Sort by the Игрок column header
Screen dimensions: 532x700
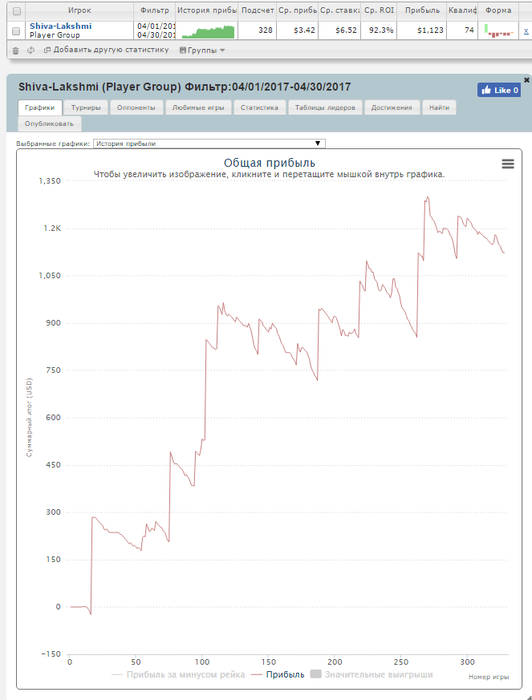coord(79,10)
